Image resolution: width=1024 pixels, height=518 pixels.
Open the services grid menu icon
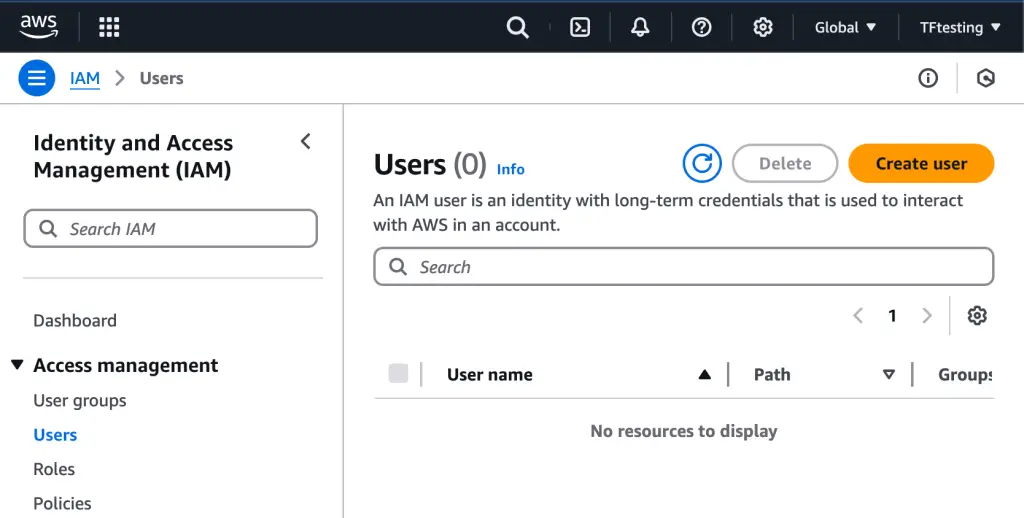tap(109, 27)
